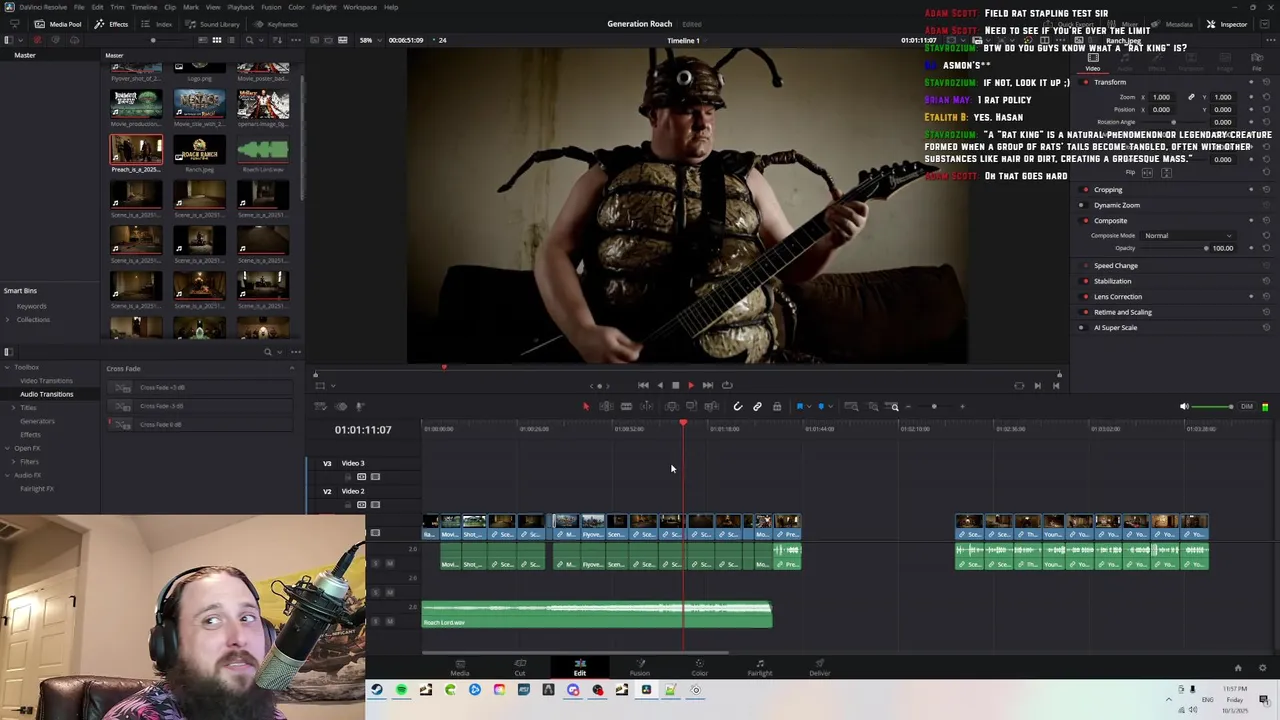Expand the Toolbox effects category
This screenshot has width=1280, height=720.
6,367
